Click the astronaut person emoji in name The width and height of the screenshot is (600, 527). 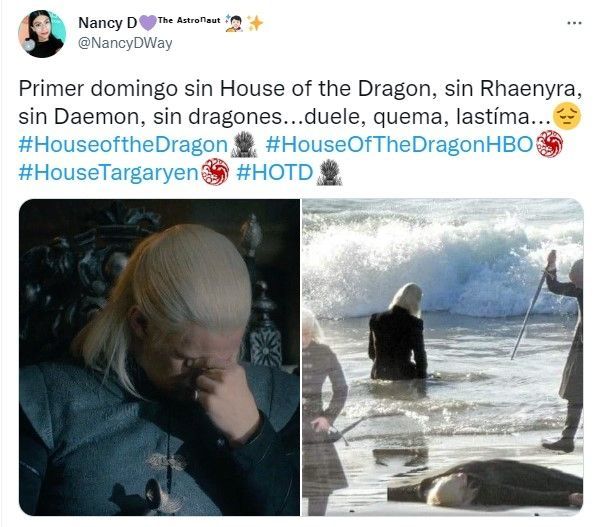(x=235, y=23)
